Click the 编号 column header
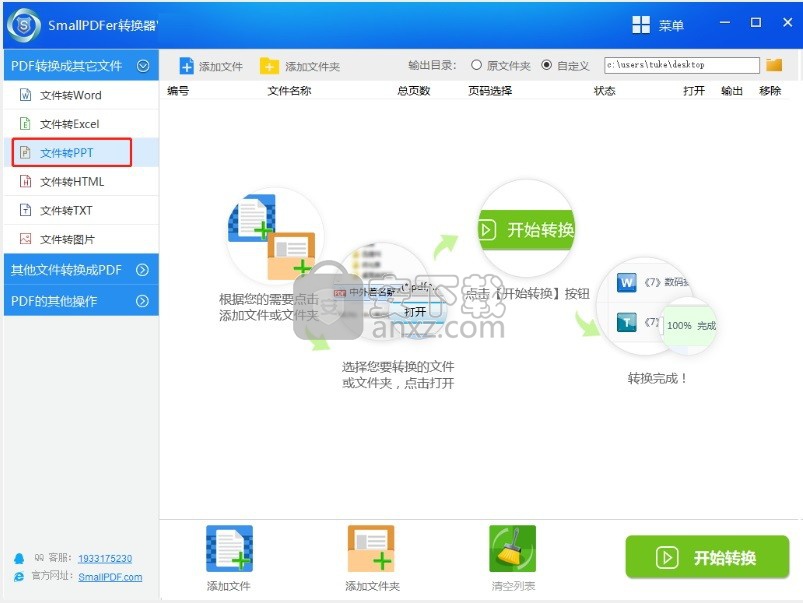 [x=178, y=91]
